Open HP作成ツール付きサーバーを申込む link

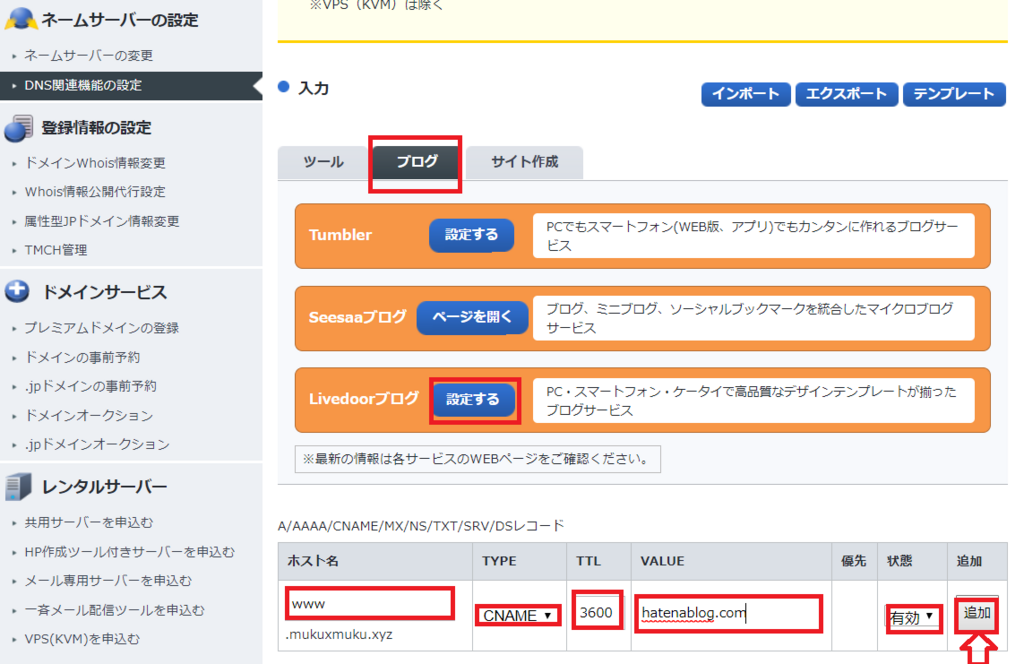tap(129, 552)
